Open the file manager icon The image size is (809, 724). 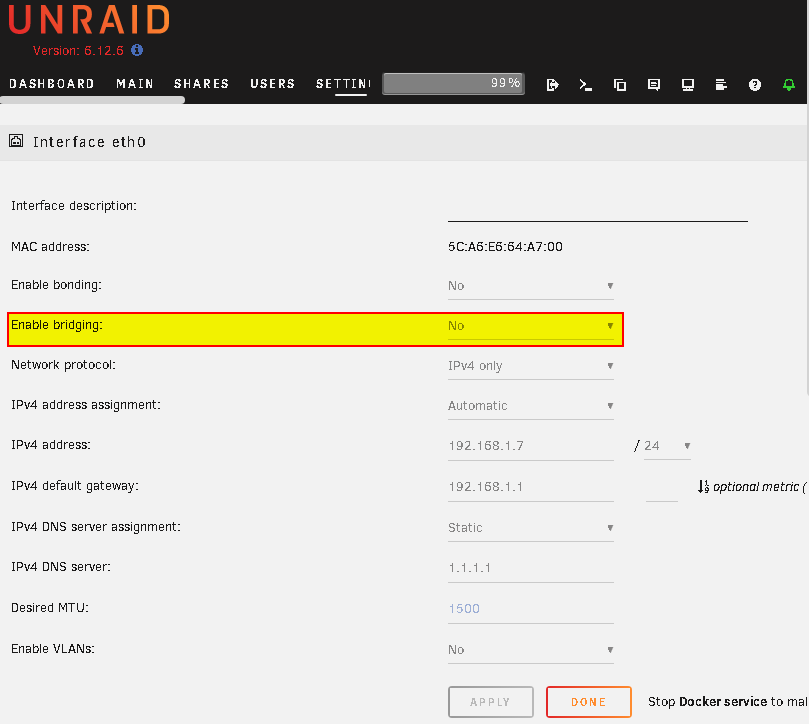coord(620,85)
